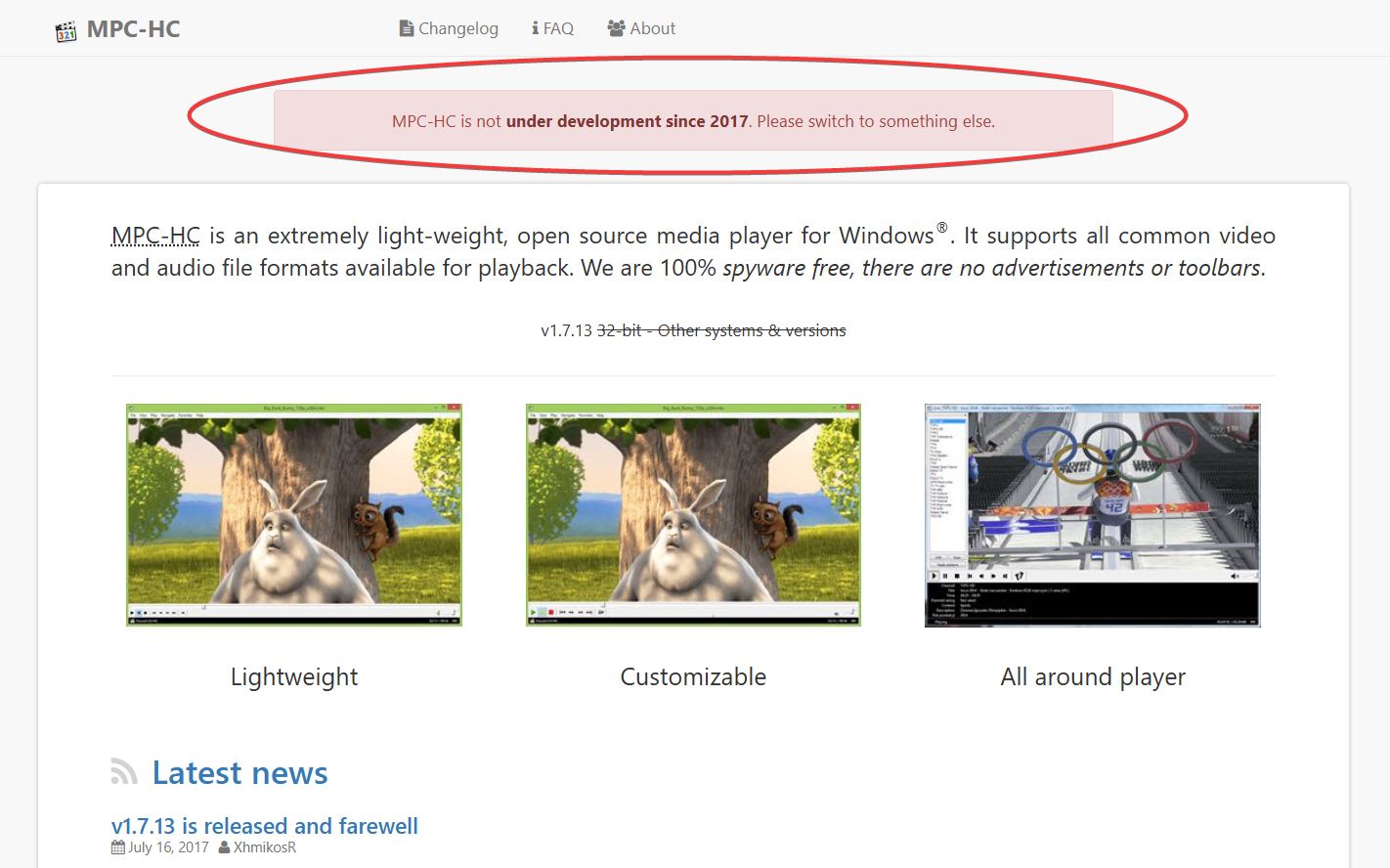
Task: Open the Changelog page
Action: [449, 28]
